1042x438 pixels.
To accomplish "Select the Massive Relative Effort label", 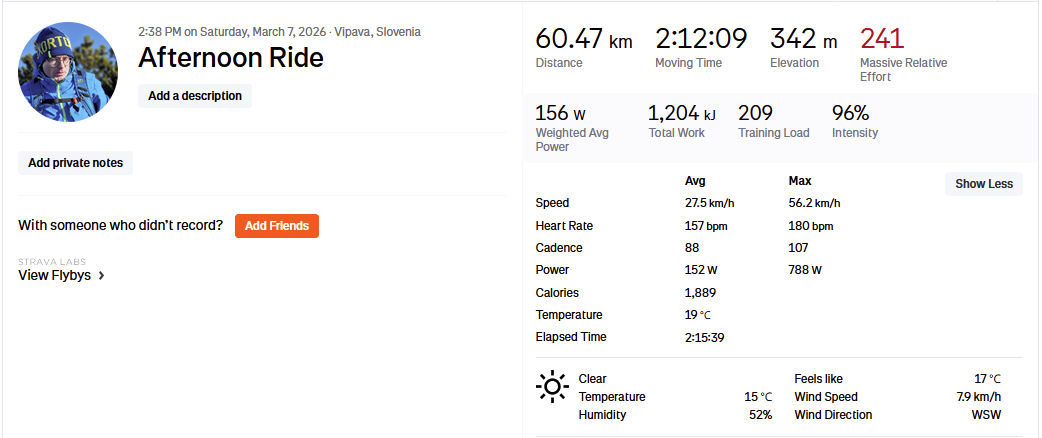I will (903, 70).
